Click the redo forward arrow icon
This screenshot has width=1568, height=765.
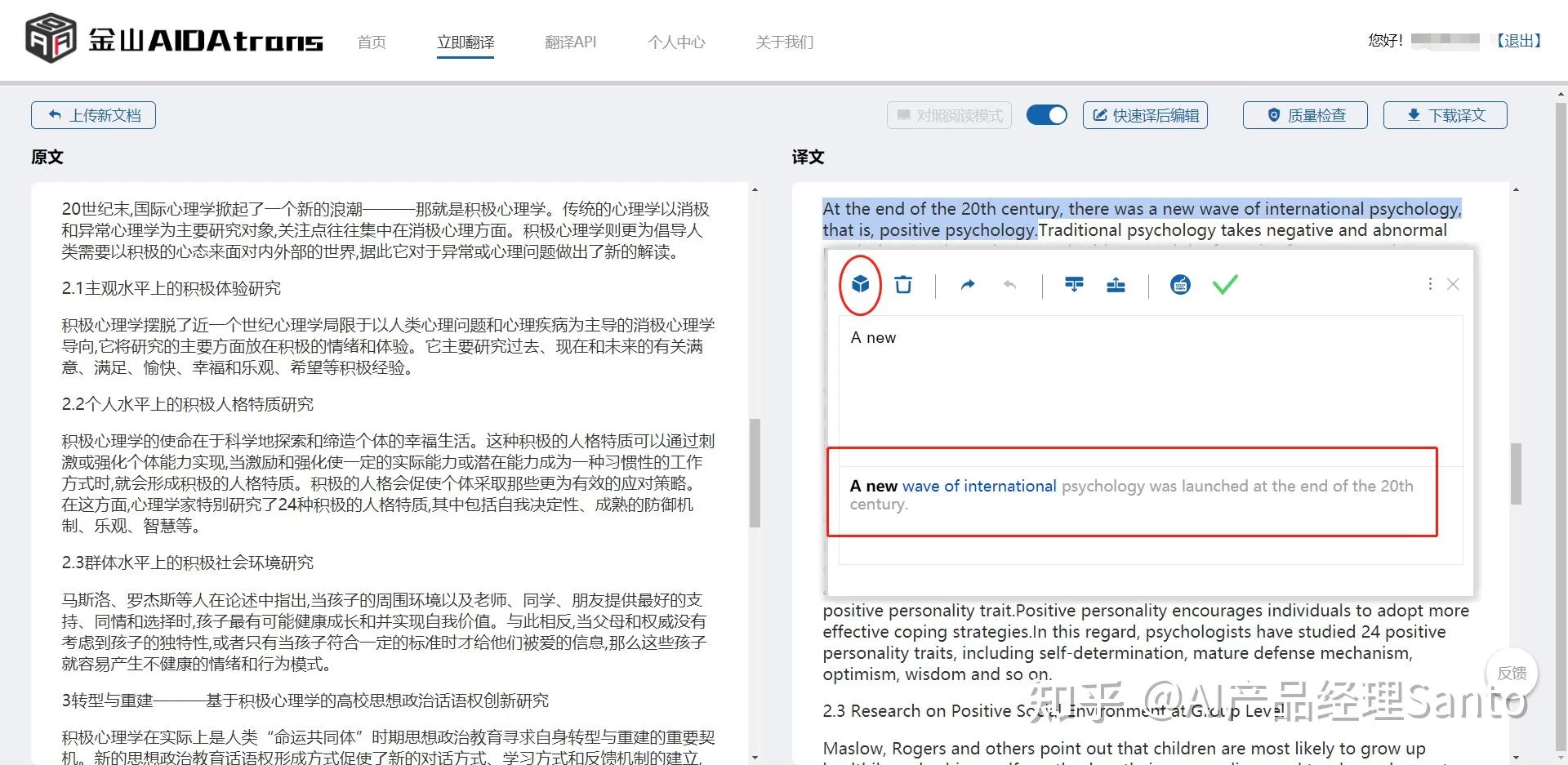point(968,284)
